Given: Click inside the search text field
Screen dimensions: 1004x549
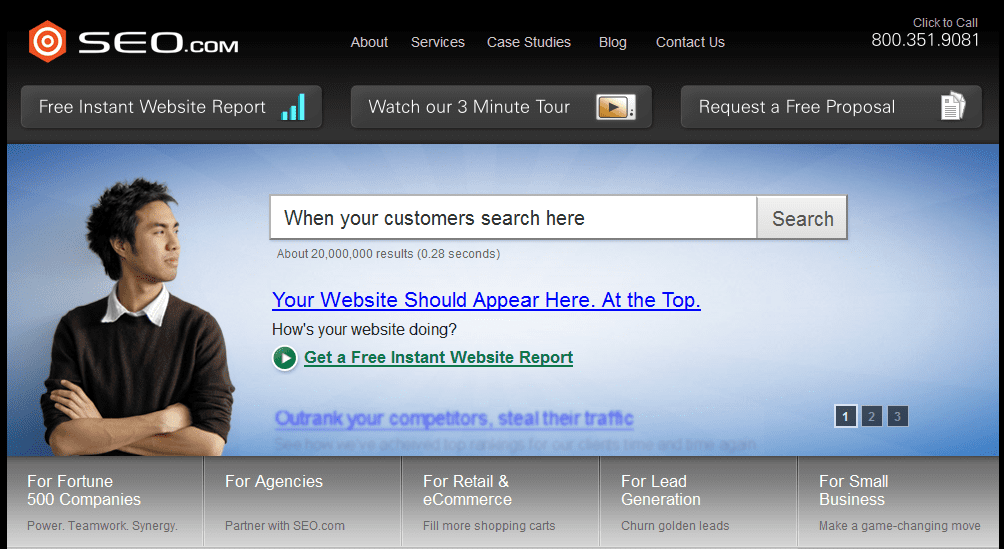Looking at the screenshot, I should [x=512, y=218].
